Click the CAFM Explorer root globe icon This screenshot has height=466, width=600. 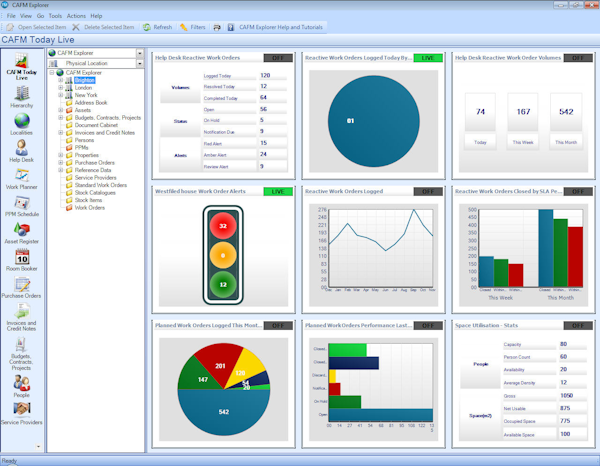pos(60,72)
